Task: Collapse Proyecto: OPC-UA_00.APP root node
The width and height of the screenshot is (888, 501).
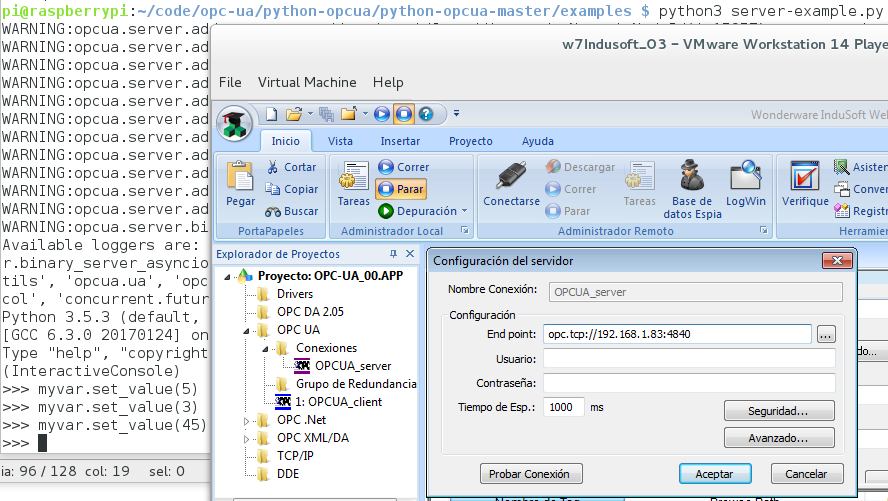Action: pyautogui.click(x=227, y=276)
